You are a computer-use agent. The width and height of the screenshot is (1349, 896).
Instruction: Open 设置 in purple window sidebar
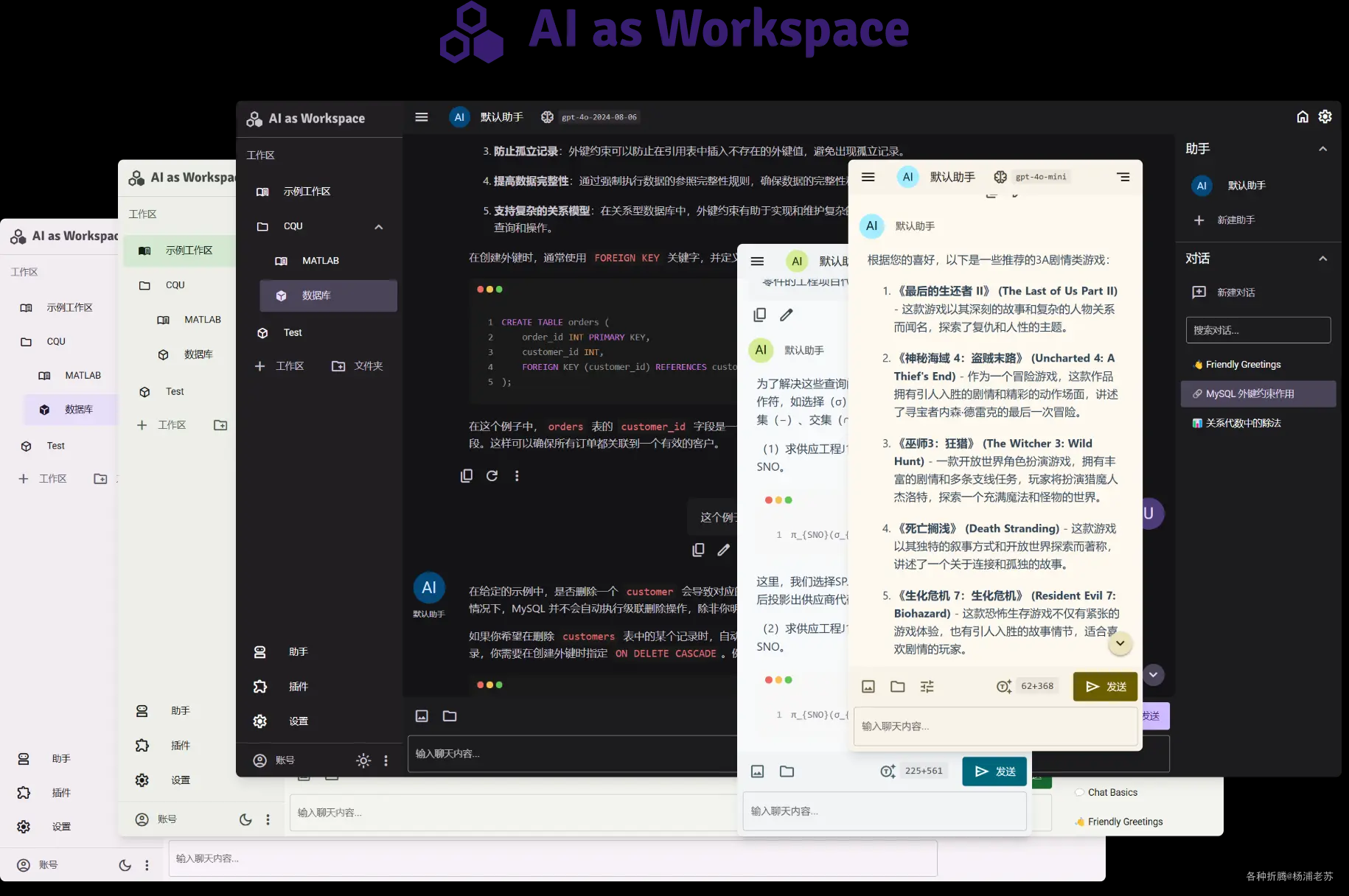pyautogui.click(x=60, y=827)
